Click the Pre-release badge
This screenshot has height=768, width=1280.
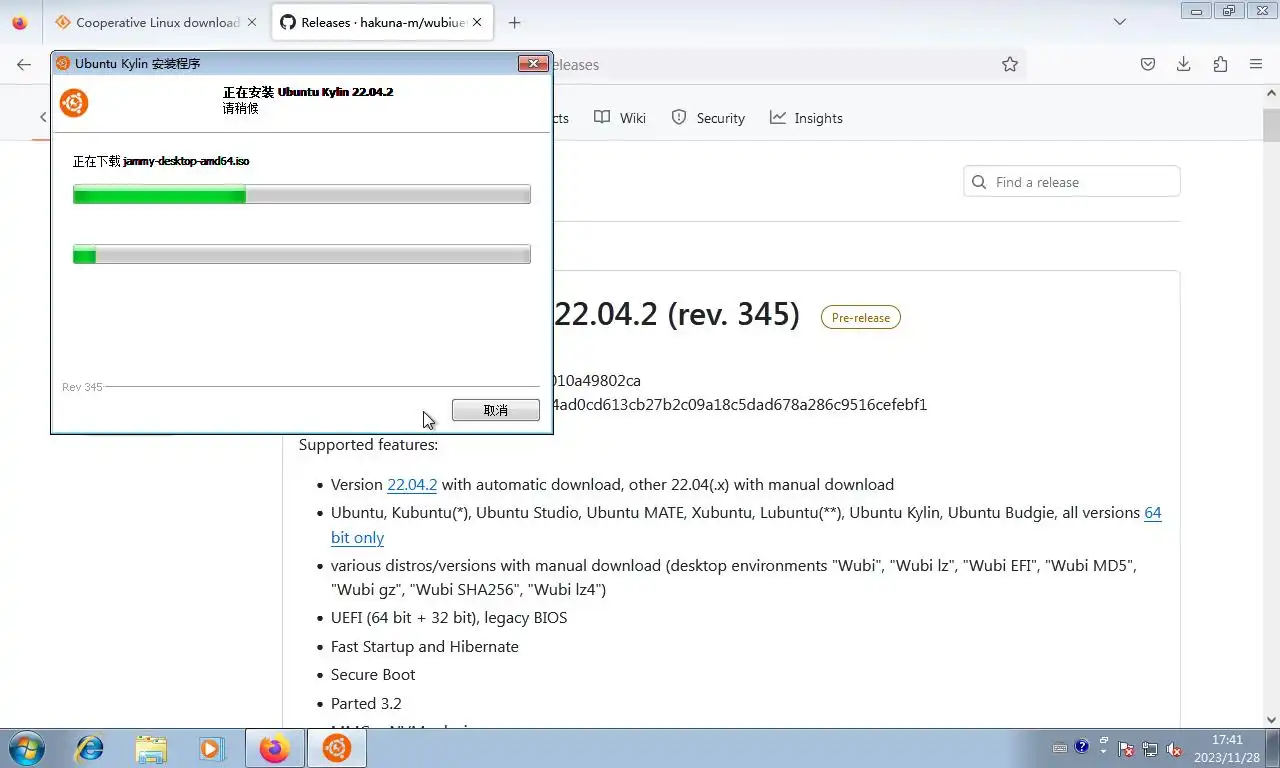pos(861,317)
